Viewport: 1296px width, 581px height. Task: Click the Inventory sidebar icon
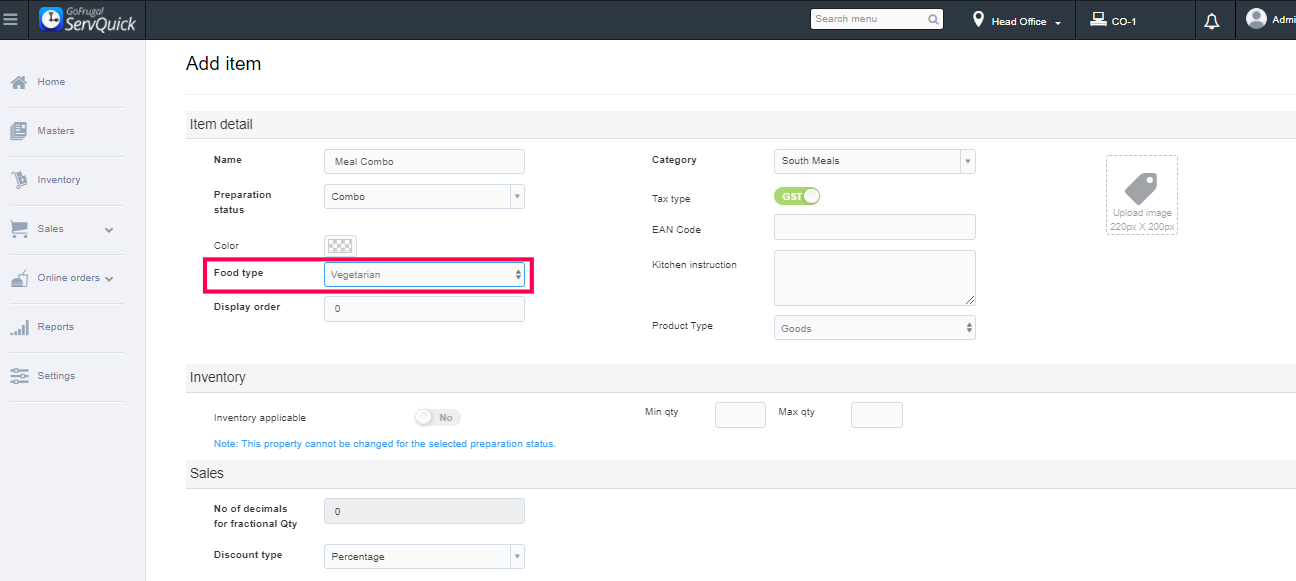[x=19, y=180]
